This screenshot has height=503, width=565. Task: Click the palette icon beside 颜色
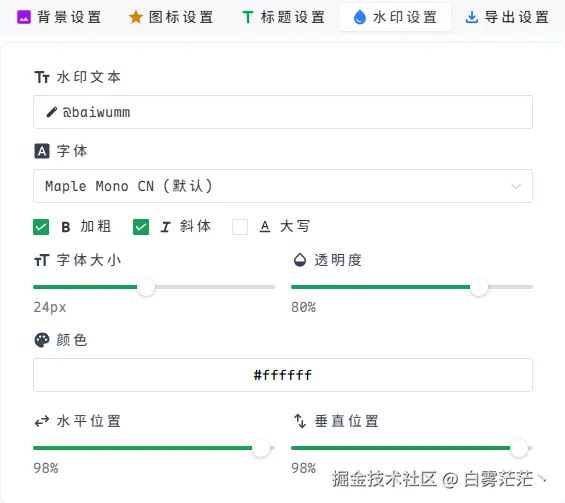click(x=42, y=340)
